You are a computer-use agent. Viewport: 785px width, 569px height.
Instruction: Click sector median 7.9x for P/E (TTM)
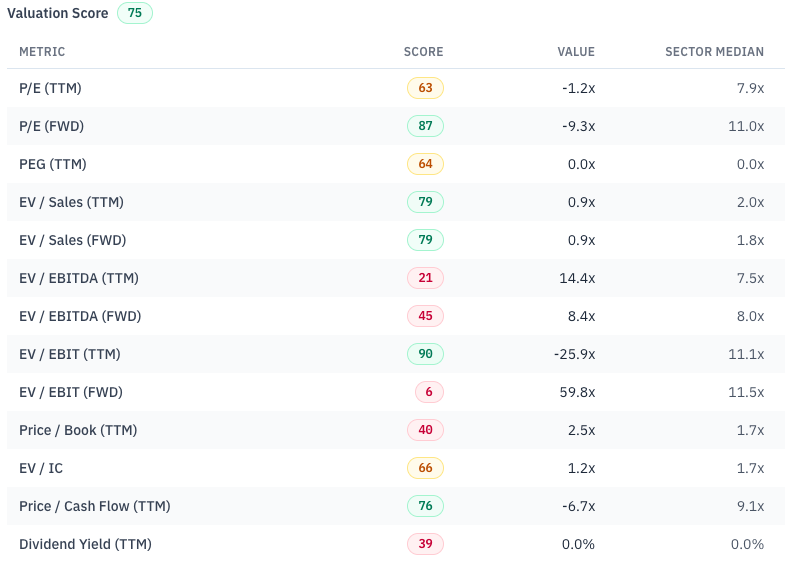(750, 89)
